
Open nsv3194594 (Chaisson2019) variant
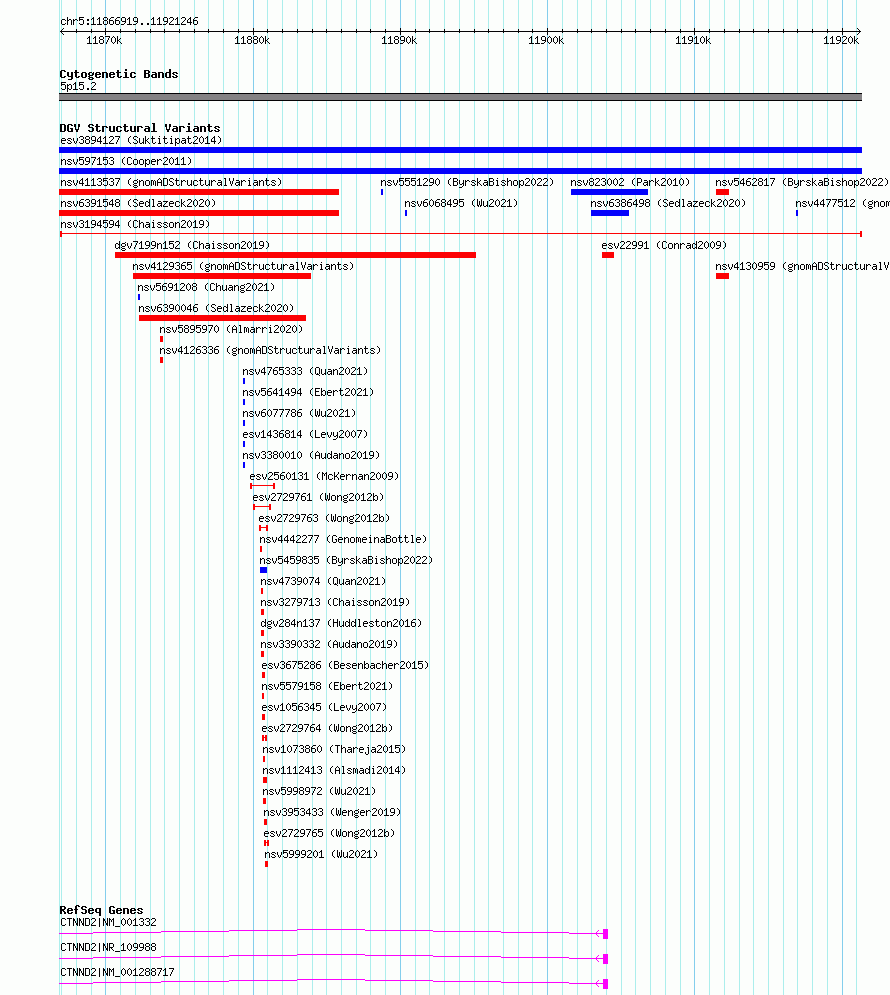tap(134, 224)
